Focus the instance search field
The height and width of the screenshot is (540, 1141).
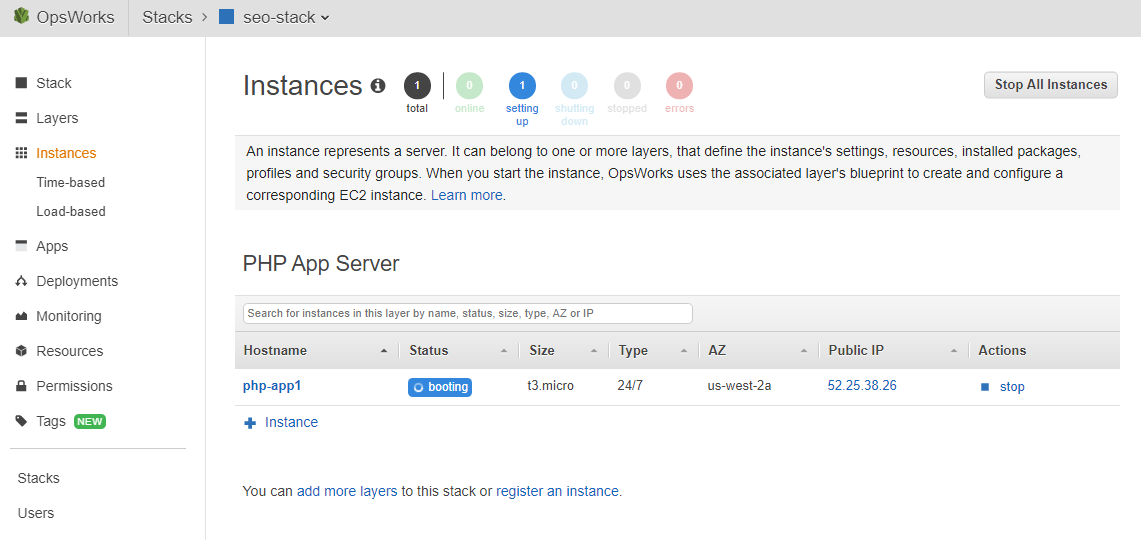point(468,314)
